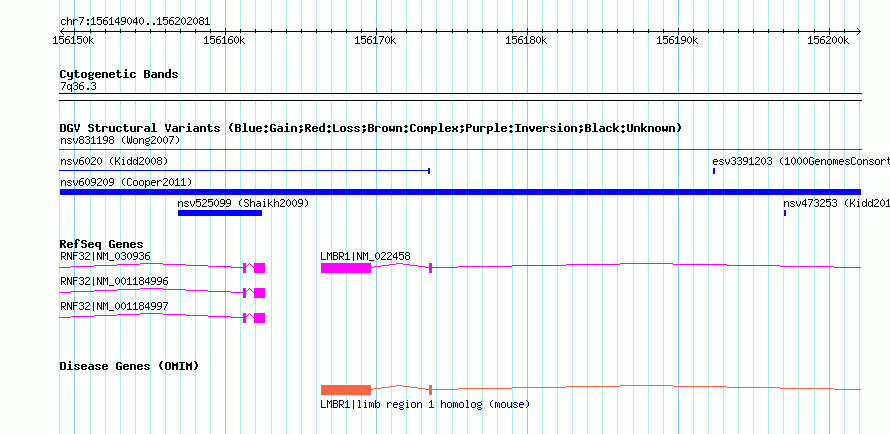Click the small magenta LMBR1 second exon

pos(431,268)
